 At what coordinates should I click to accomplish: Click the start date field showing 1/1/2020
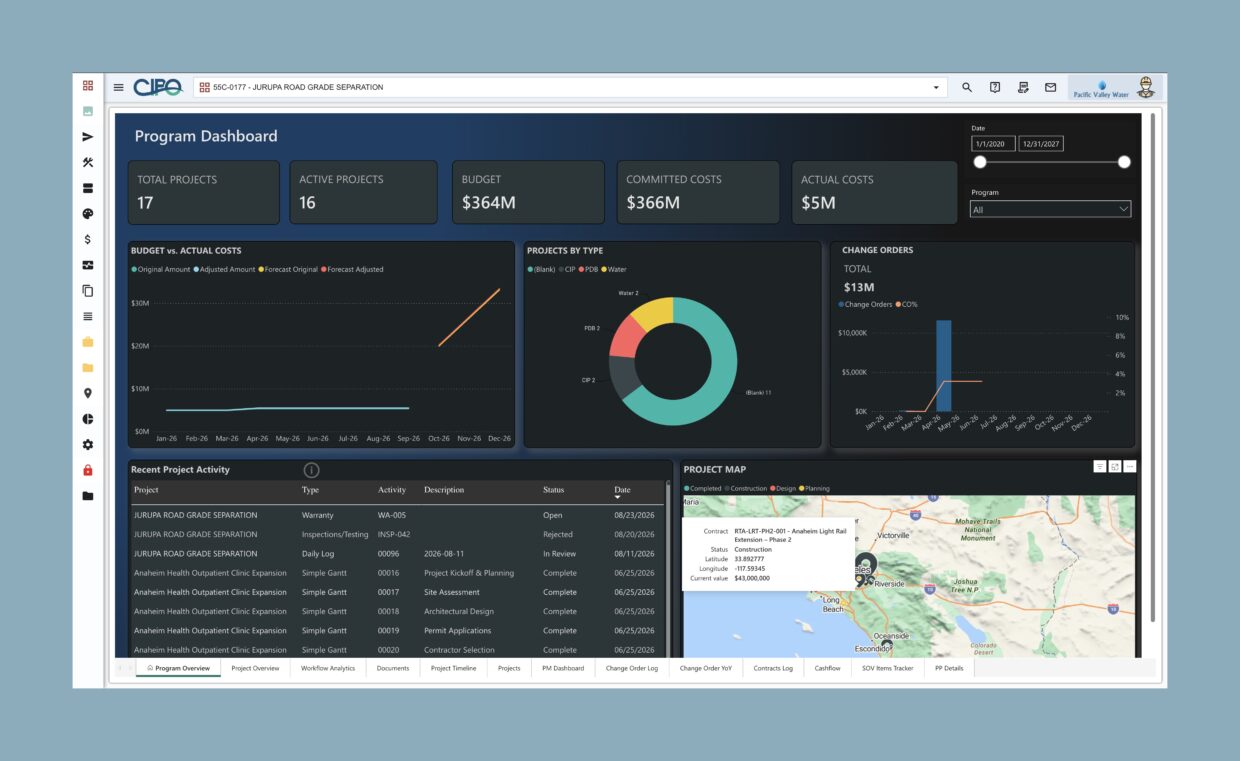[993, 144]
